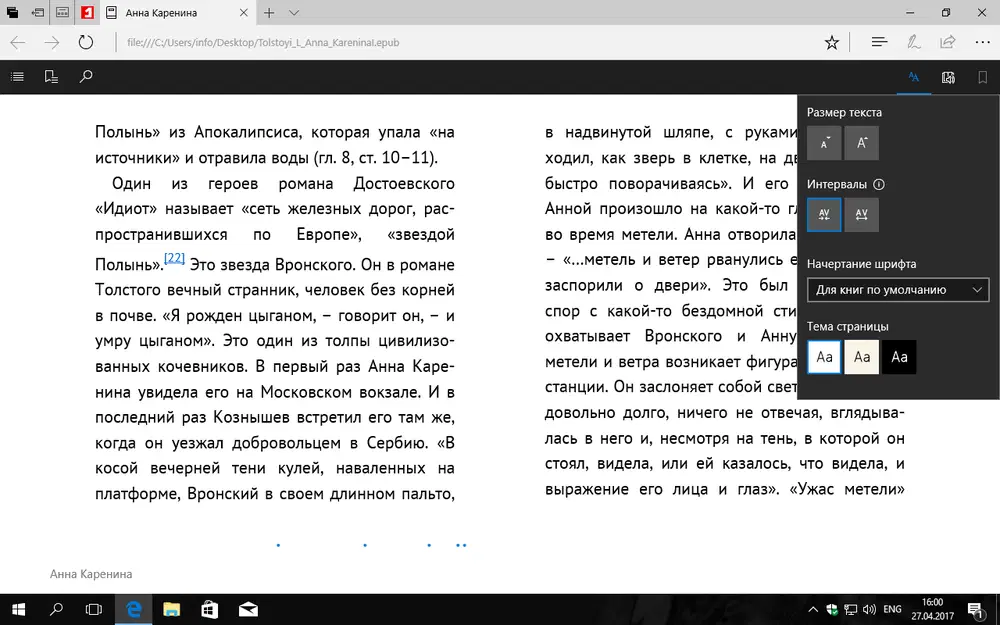Open a new browser tab

click(268, 13)
